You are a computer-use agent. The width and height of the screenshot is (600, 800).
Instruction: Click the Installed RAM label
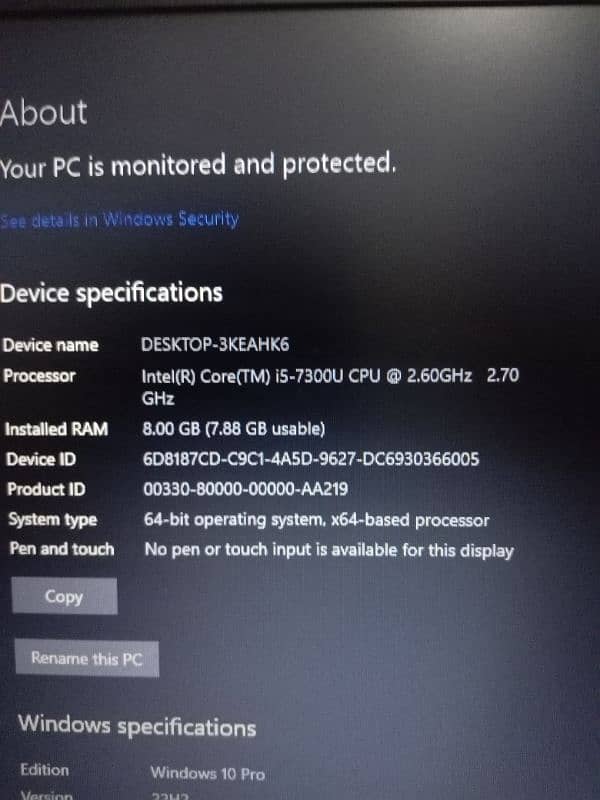pyautogui.click(x=56, y=429)
